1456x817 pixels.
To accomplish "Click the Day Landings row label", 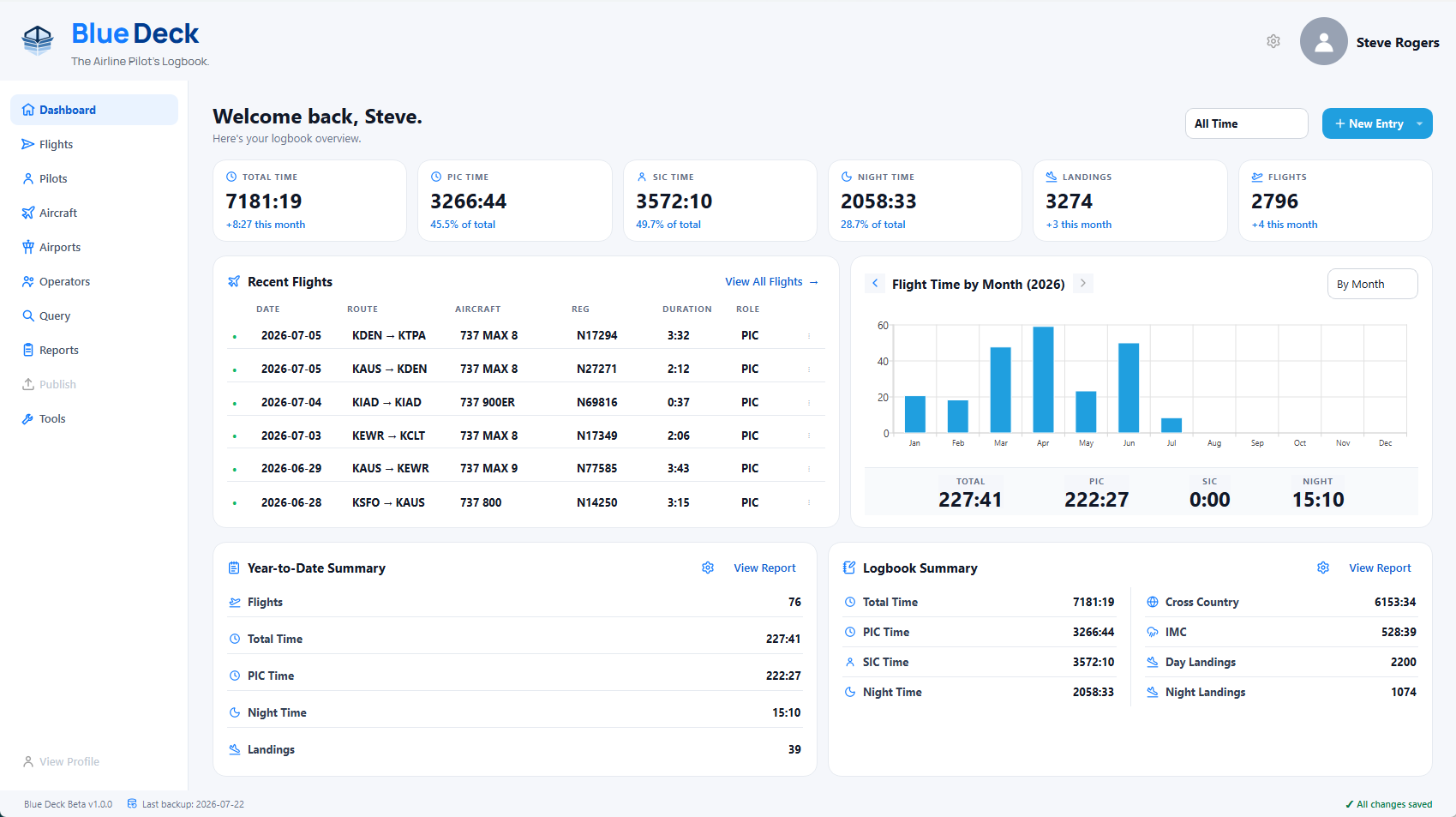I will (x=1200, y=662).
